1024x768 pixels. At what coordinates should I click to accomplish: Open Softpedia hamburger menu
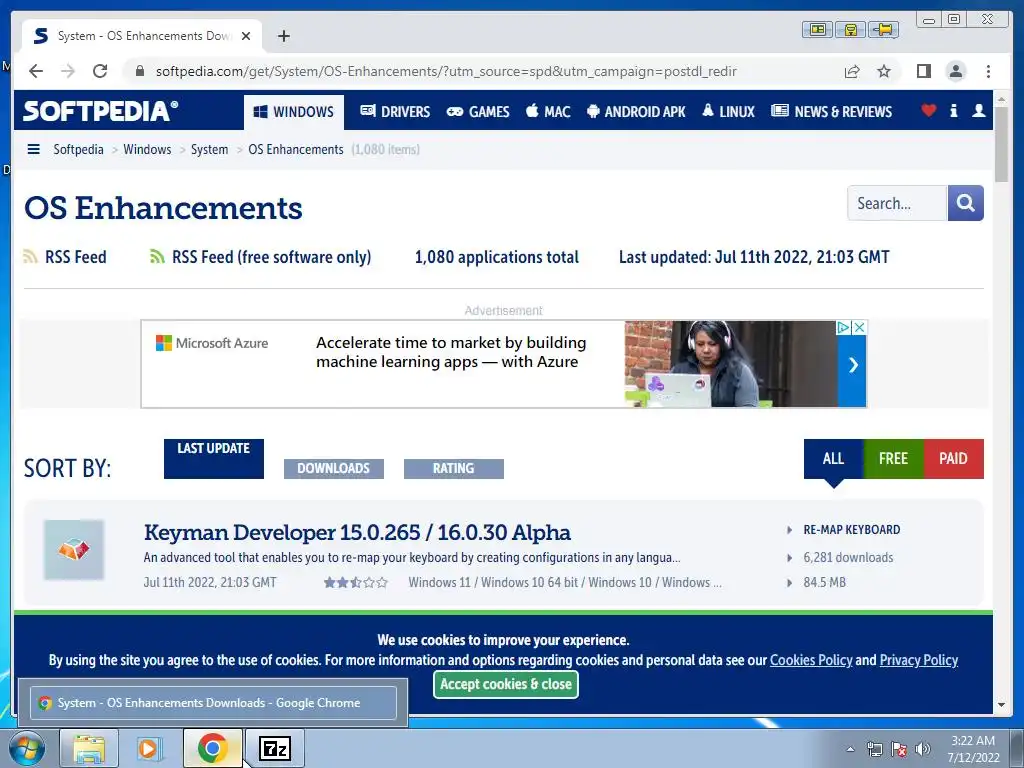[x=33, y=150]
